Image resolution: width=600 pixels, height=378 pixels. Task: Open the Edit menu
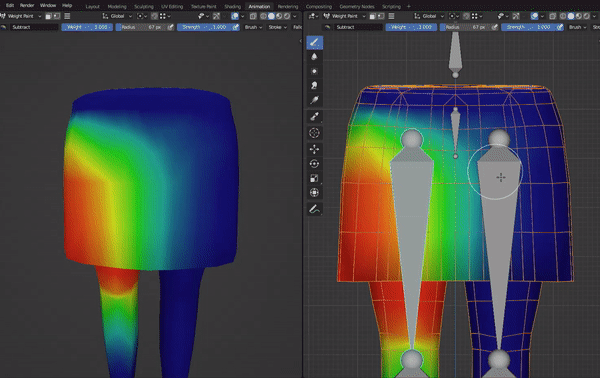[10, 5]
